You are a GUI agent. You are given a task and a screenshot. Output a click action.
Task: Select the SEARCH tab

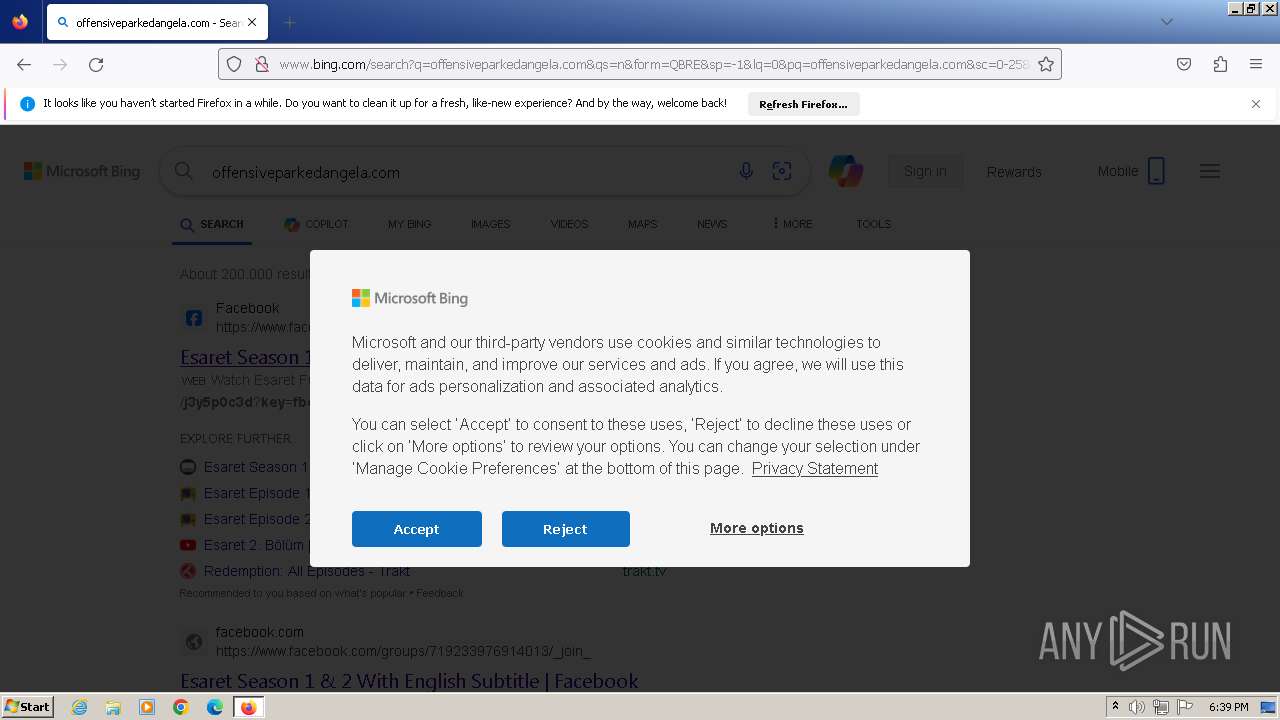[212, 224]
